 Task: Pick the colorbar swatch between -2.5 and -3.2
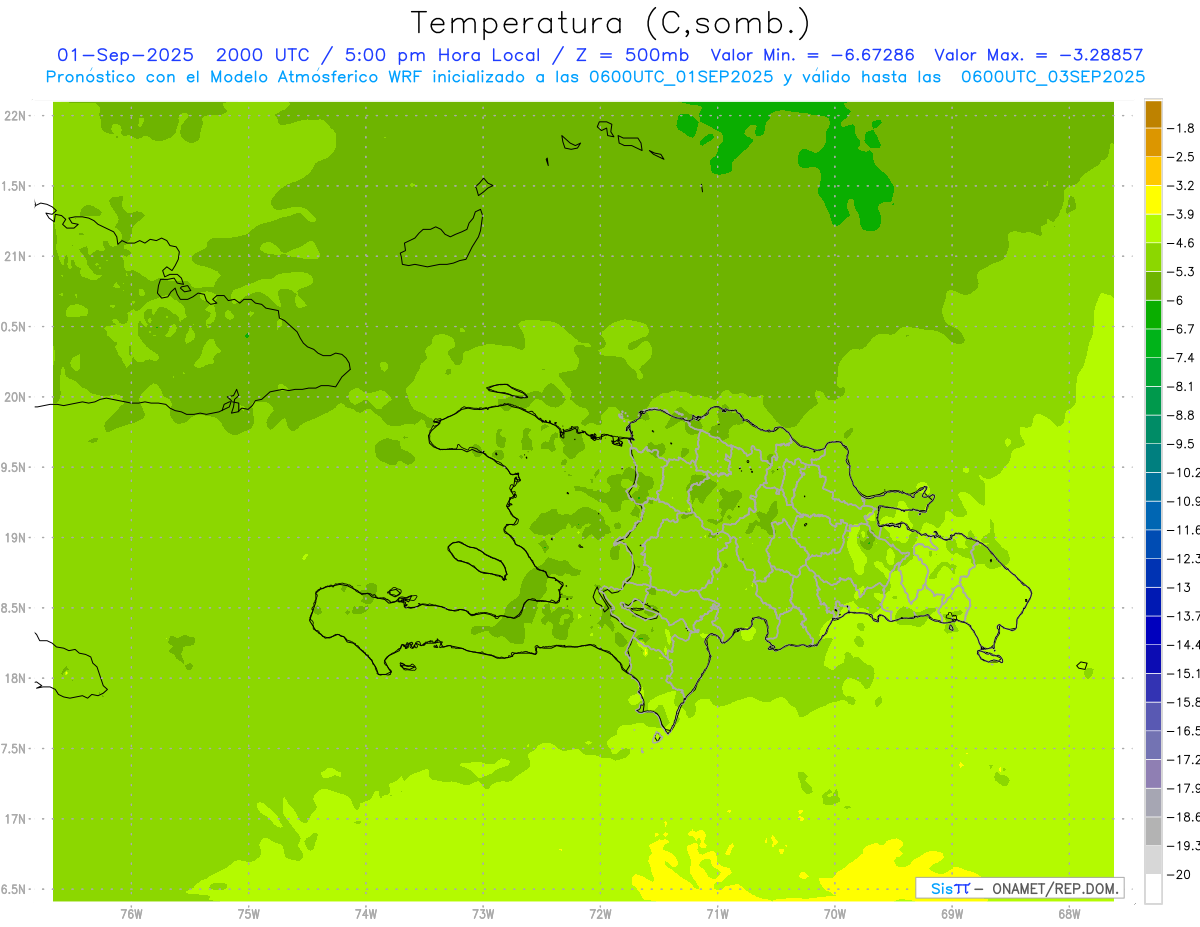tap(1153, 171)
